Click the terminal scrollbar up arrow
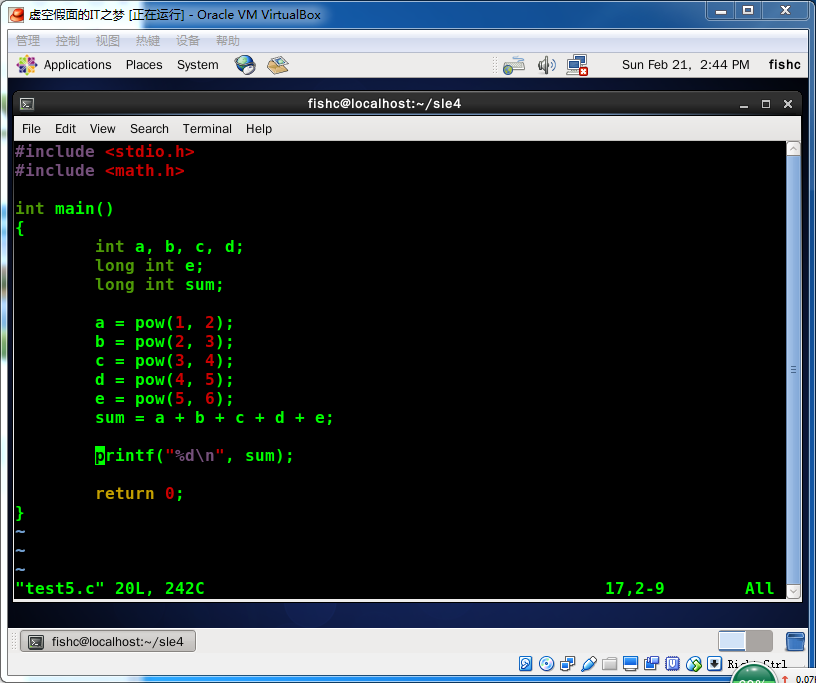 point(794,149)
